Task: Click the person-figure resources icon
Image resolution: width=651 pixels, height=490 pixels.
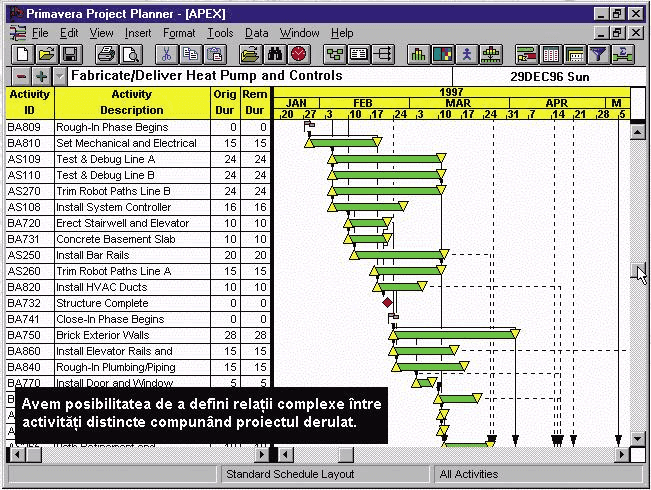Action: (467, 54)
